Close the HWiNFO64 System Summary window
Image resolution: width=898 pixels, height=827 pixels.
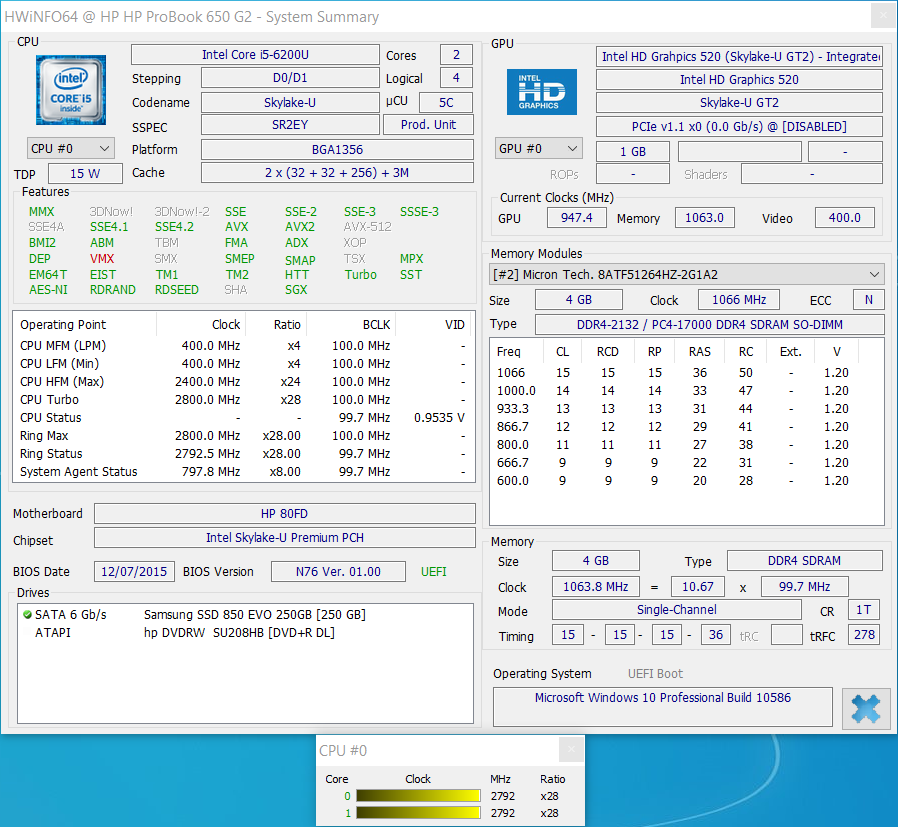[x=883, y=16]
